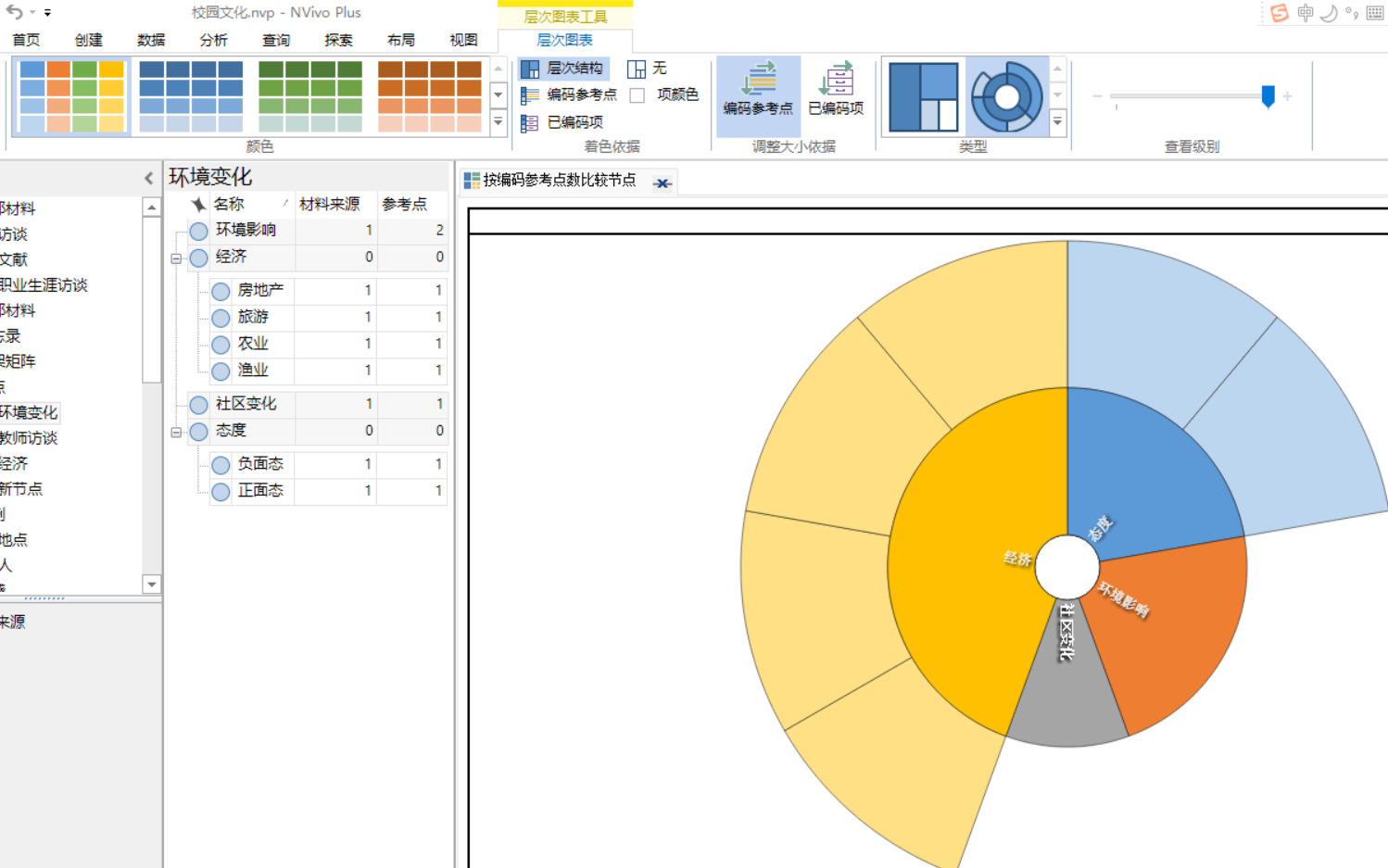Viewport: 1388px width, 868px height.
Task: Switch to the 数据 ribbon tab
Action: (151, 40)
